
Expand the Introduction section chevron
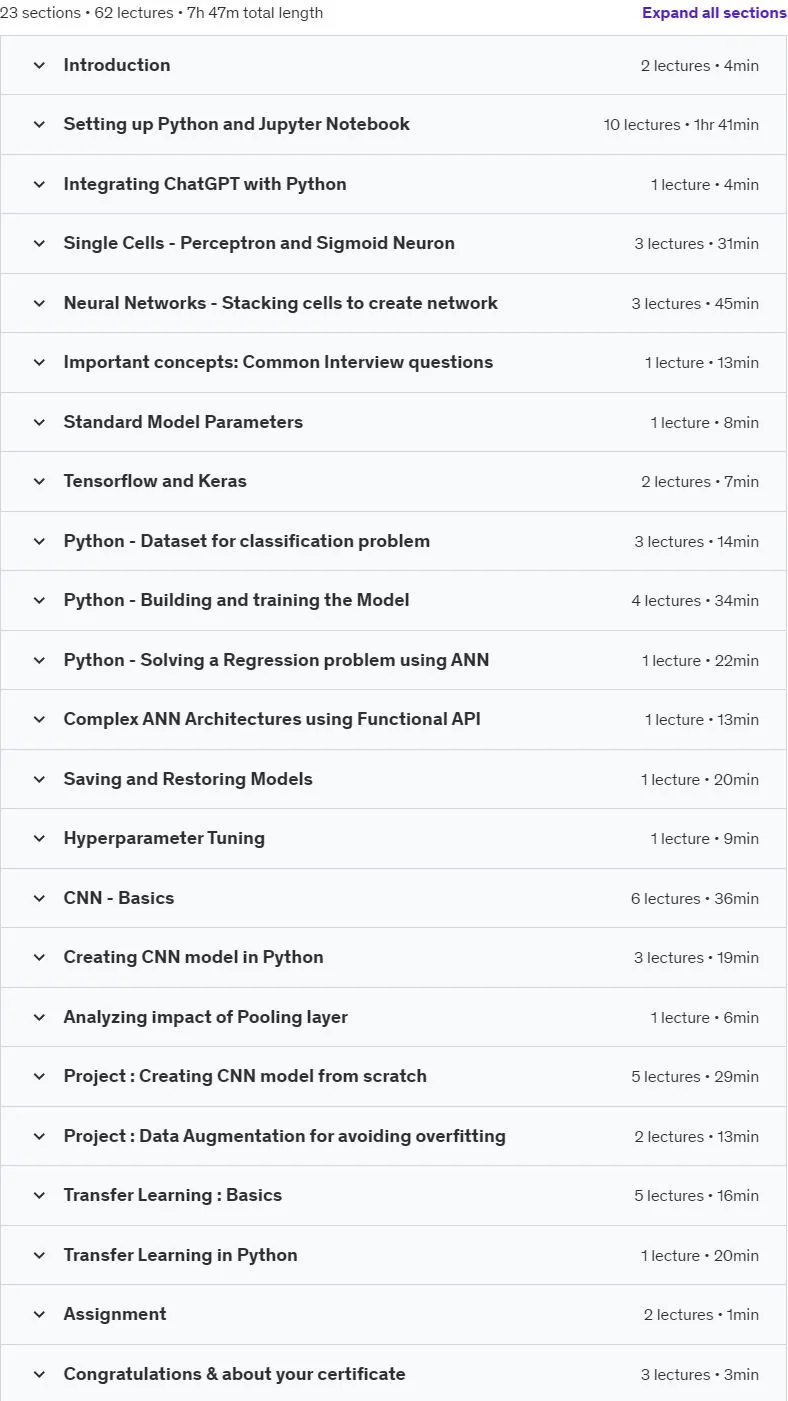click(40, 65)
